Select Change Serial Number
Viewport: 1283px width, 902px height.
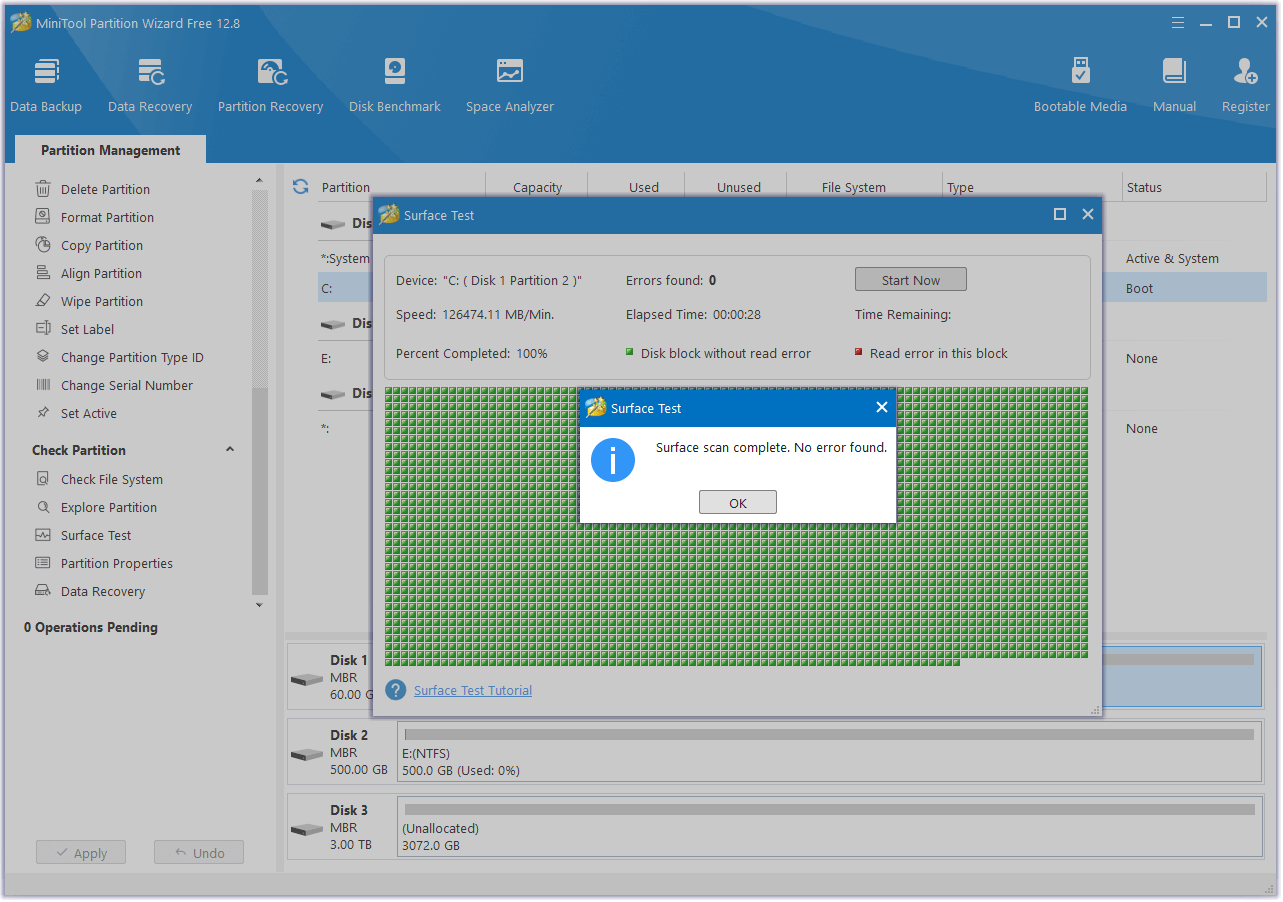(x=126, y=385)
